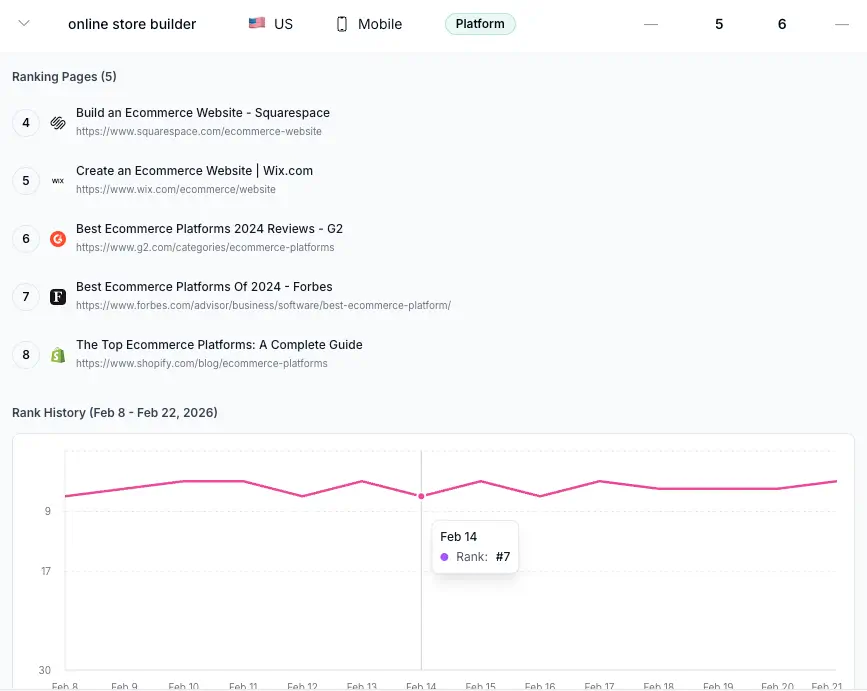Screen dimensions: 867x691
Task: Click the Wix favicon in the ranking list
Action: (57, 180)
